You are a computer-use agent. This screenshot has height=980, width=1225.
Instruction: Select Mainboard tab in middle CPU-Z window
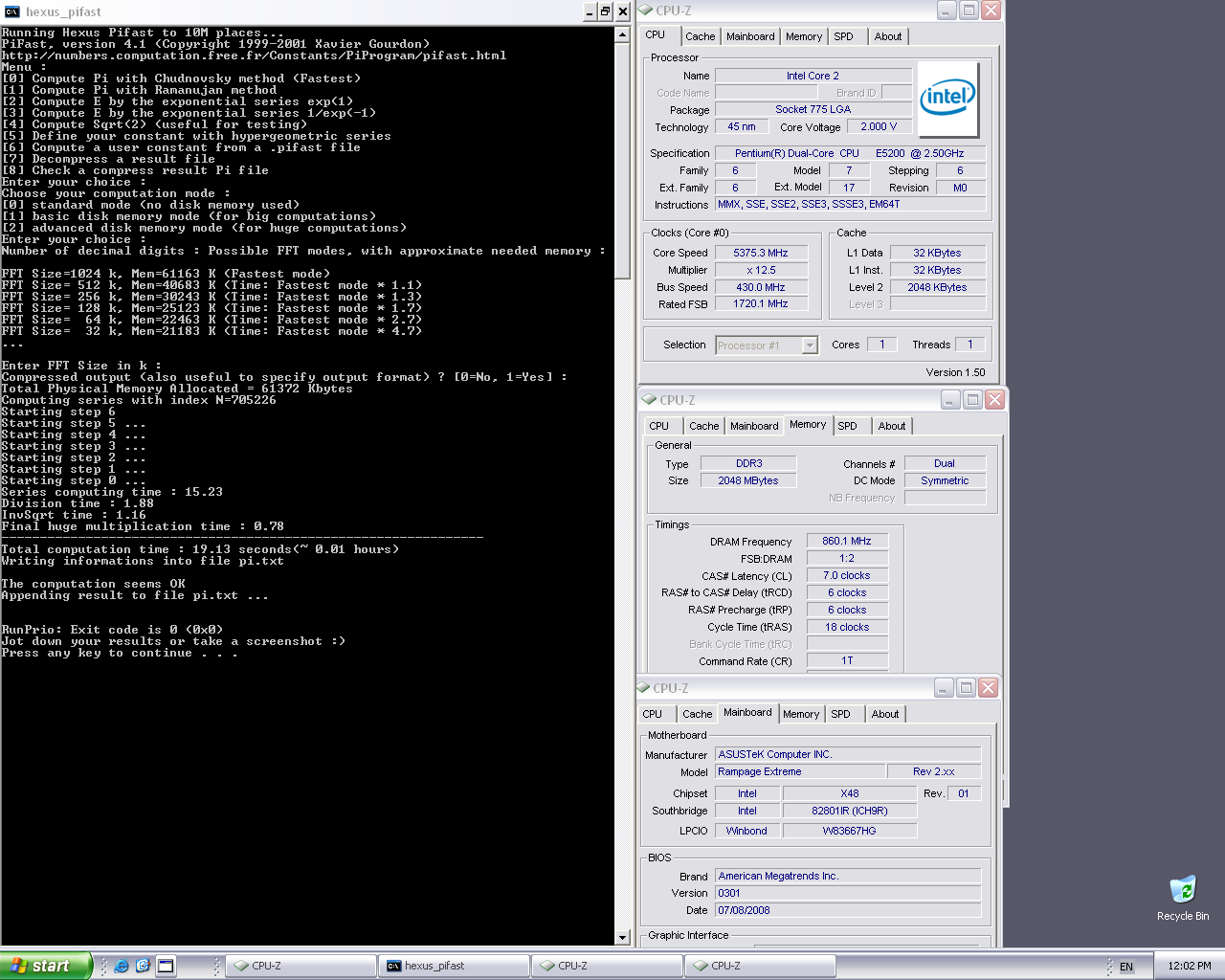coord(754,426)
